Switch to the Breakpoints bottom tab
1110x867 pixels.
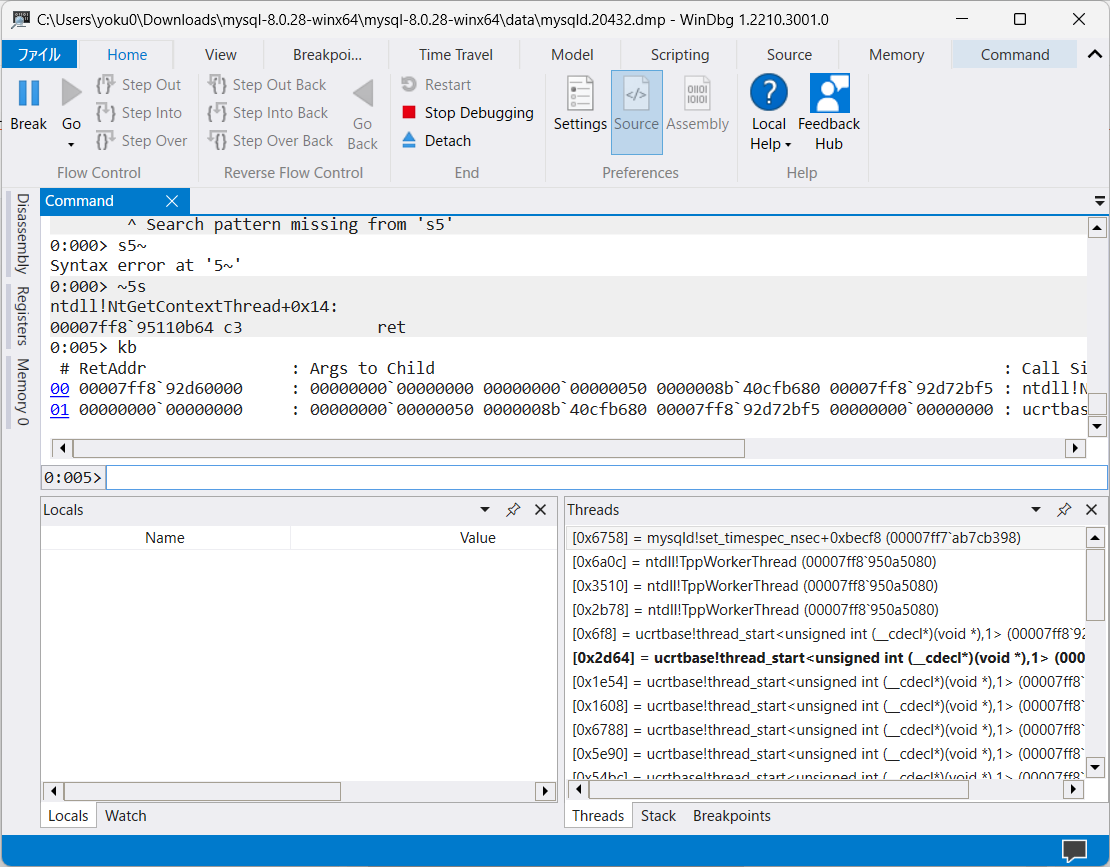point(731,816)
